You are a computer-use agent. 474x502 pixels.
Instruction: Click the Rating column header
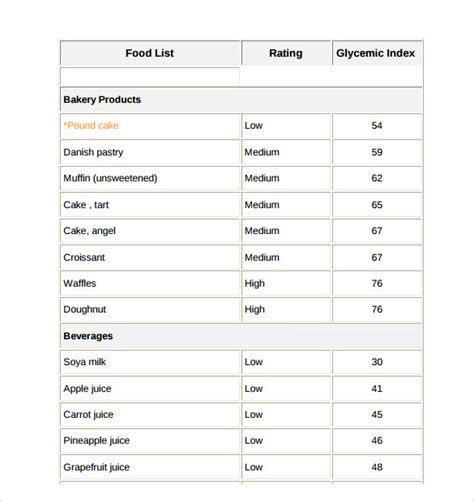tap(286, 53)
